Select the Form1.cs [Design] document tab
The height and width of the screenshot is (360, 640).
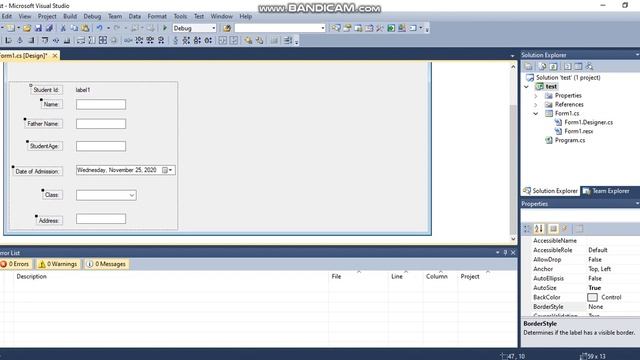pos(24,56)
